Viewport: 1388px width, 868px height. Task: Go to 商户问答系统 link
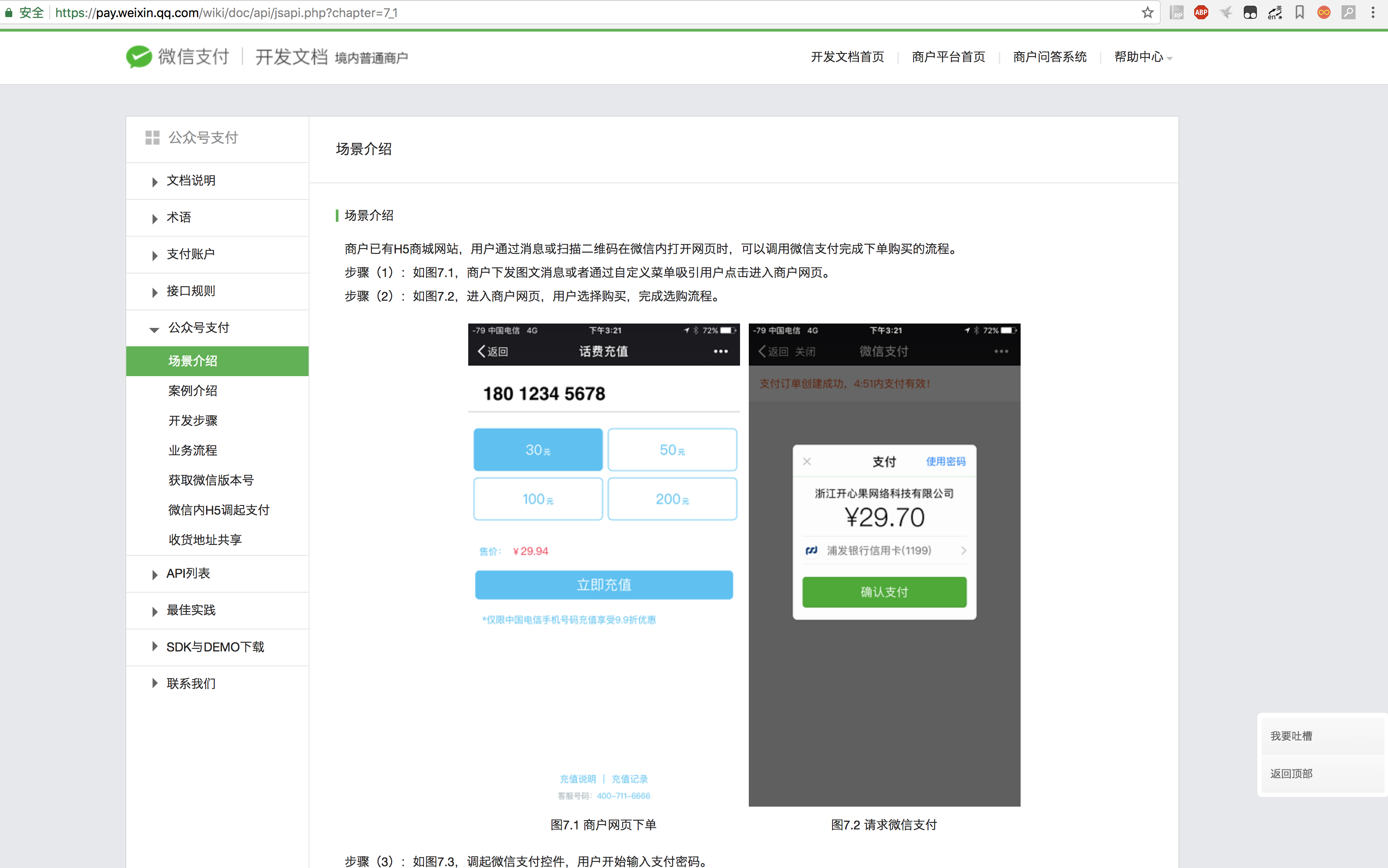point(1049,57)
